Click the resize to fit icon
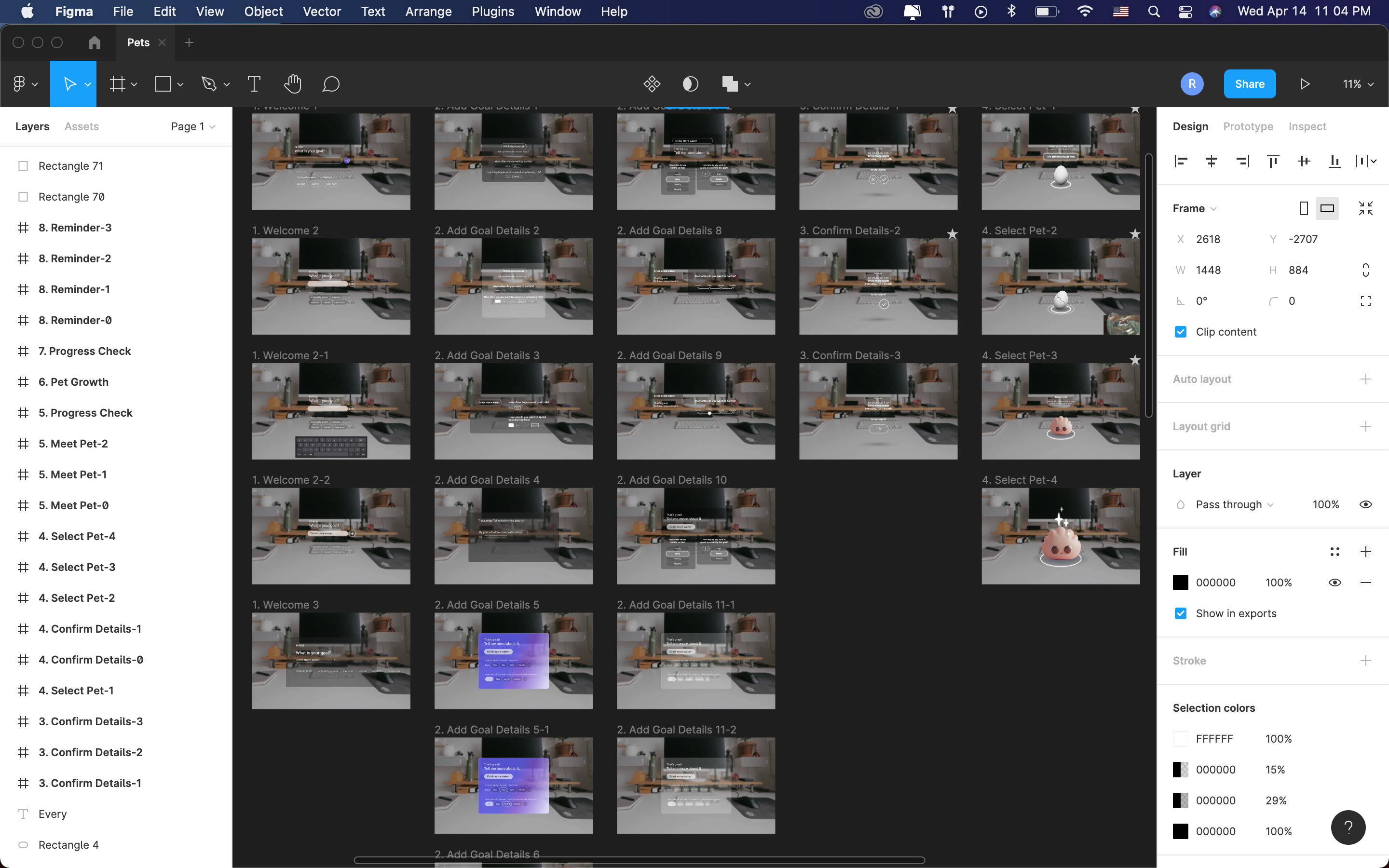This screenshot has height=868, width=1389. tap(1365, 208)
